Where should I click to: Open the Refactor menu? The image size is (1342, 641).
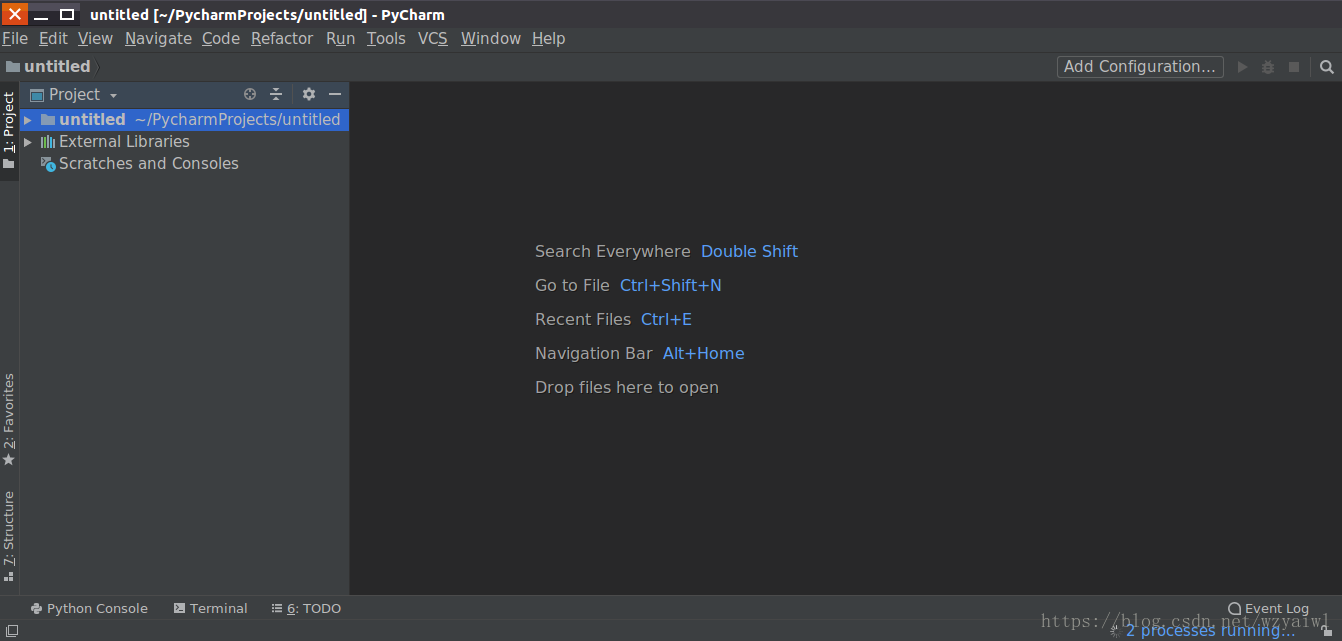pos(282,38)
